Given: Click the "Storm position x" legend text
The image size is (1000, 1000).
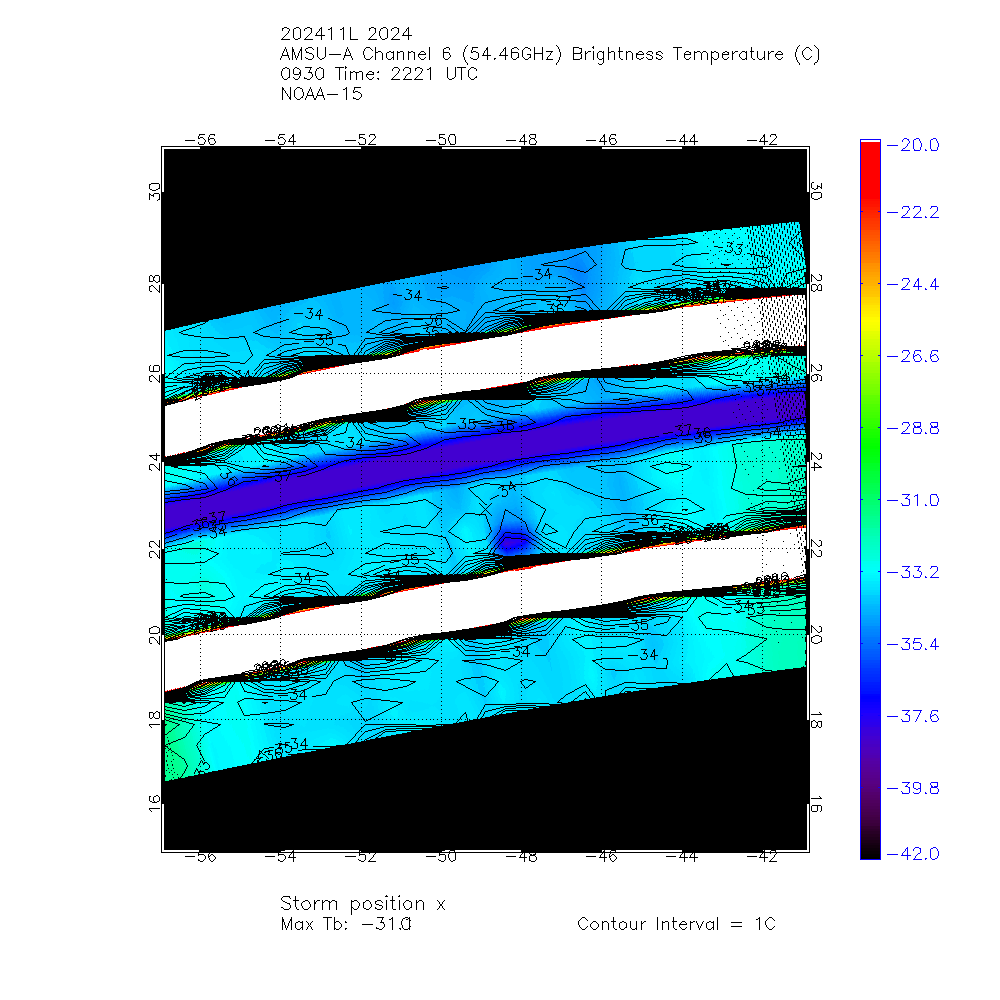Looking at the screenshot, I should tap(362, 904).
